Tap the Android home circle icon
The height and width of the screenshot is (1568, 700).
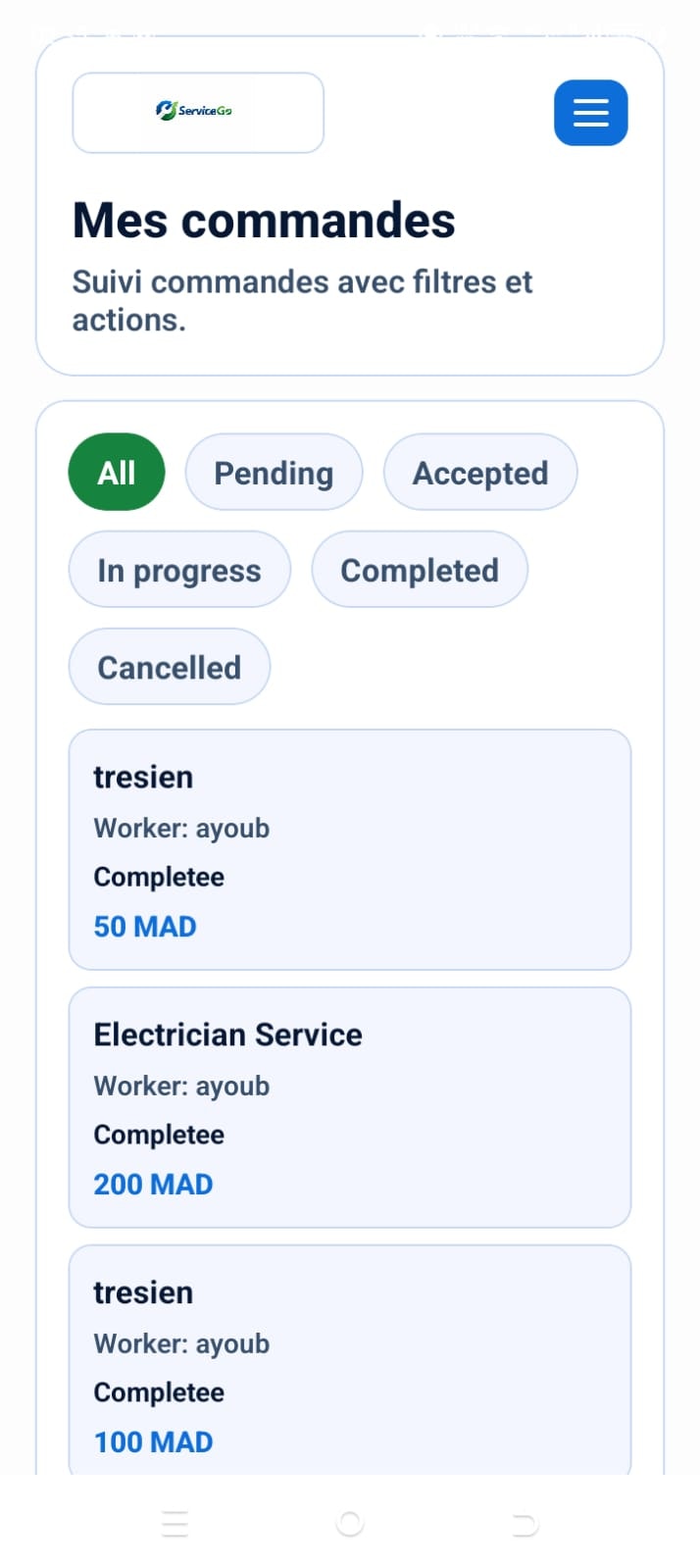tap(350, 1523)
